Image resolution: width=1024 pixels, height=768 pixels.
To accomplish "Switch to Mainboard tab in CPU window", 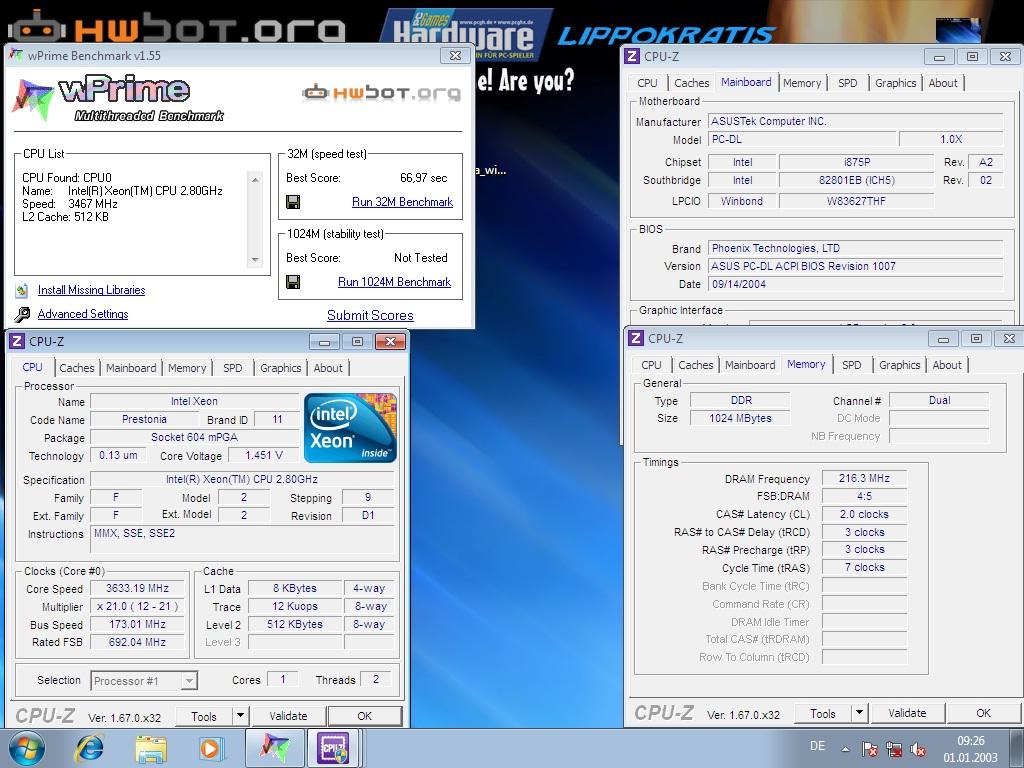I will pyautogui.click(x=131, y=368).
